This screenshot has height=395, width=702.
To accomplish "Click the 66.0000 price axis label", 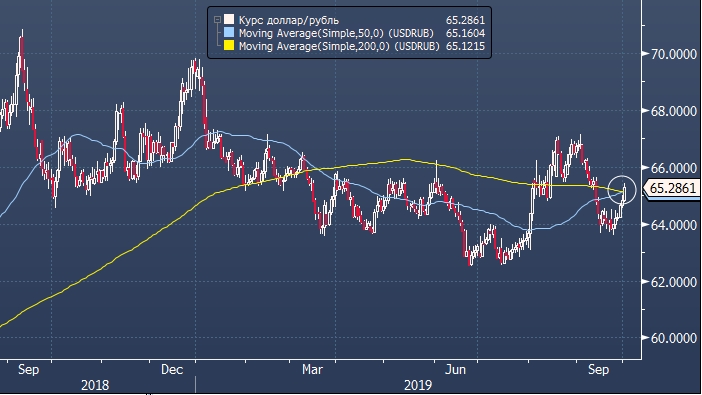I will click(x=673, y=168).
